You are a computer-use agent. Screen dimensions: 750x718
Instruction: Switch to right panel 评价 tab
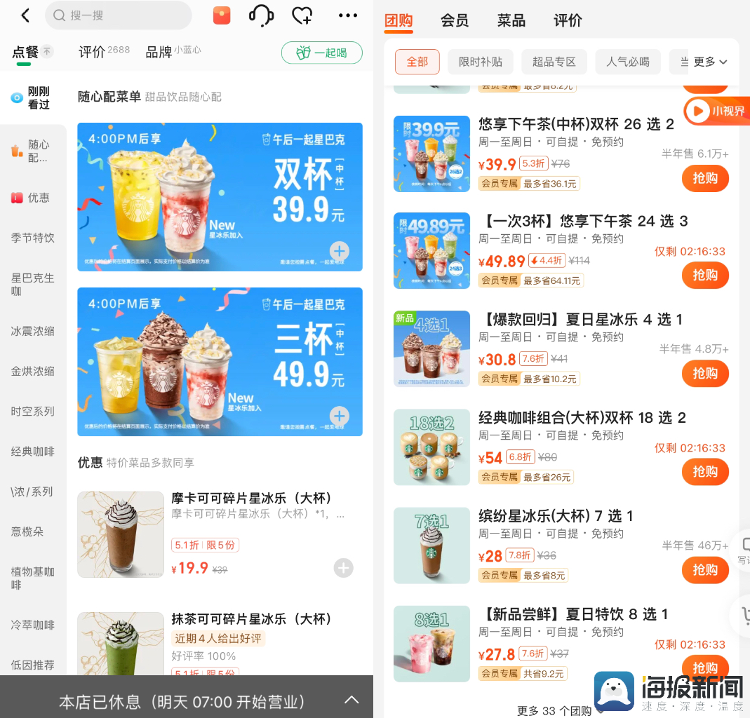click(x=568, y=21)
